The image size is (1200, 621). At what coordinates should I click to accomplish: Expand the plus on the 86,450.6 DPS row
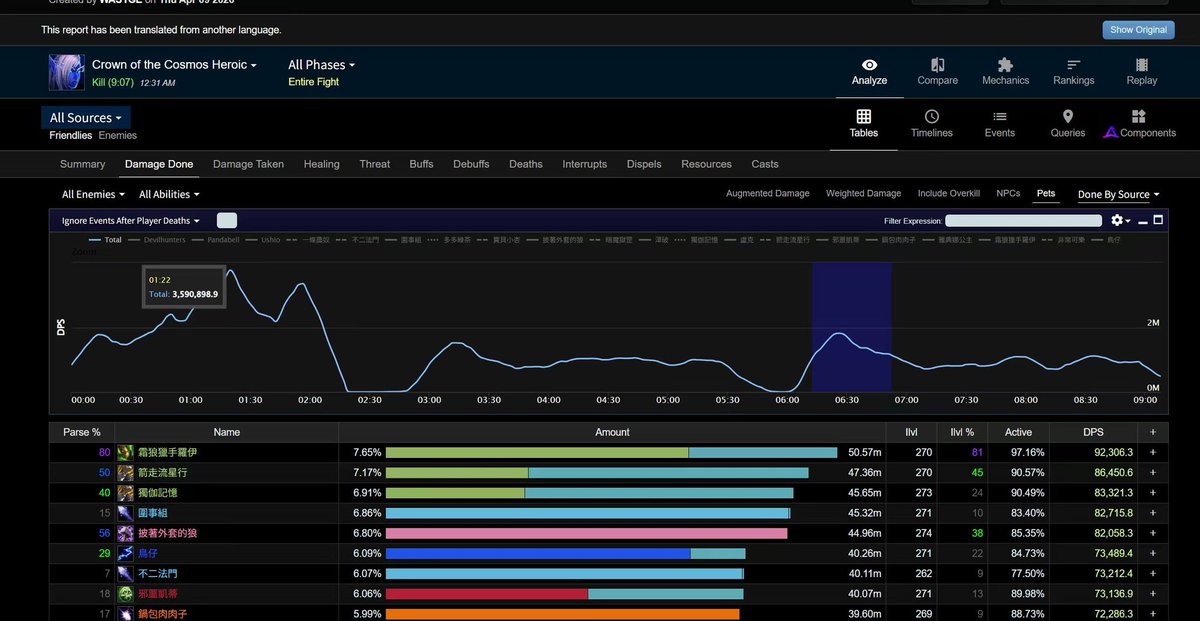point(1153,473)
